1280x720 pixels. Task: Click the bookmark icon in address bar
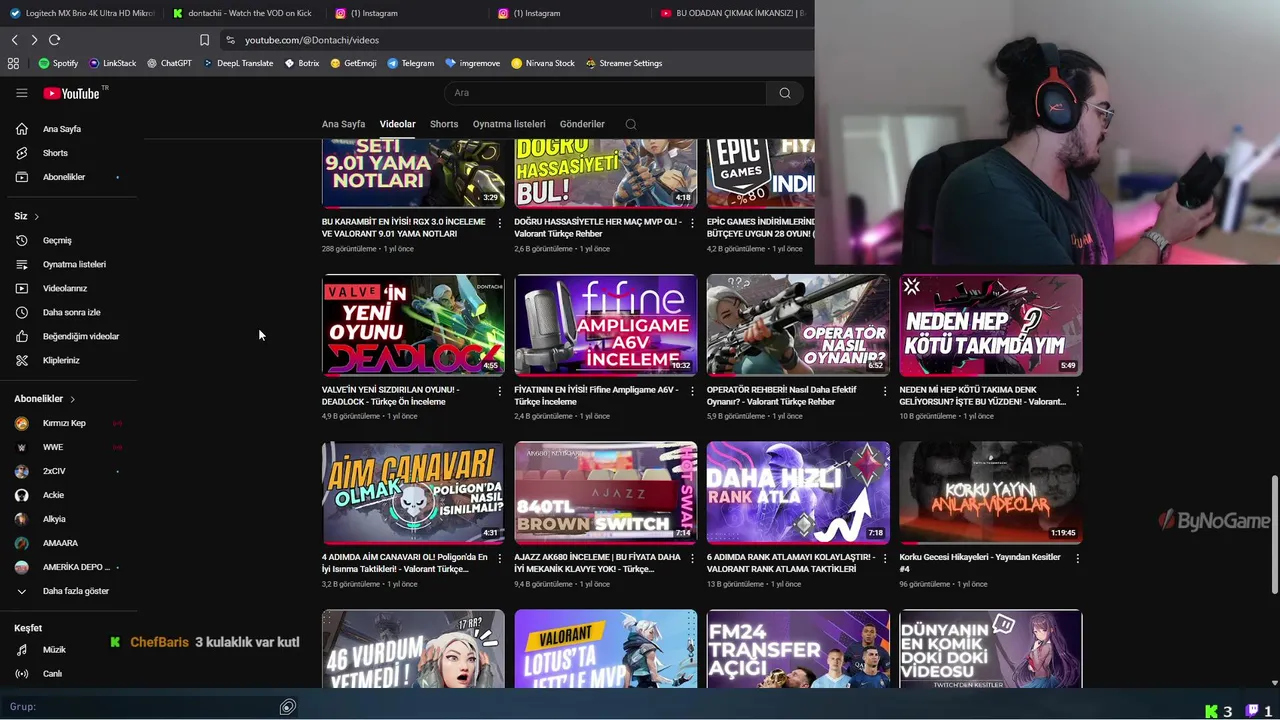204,40
